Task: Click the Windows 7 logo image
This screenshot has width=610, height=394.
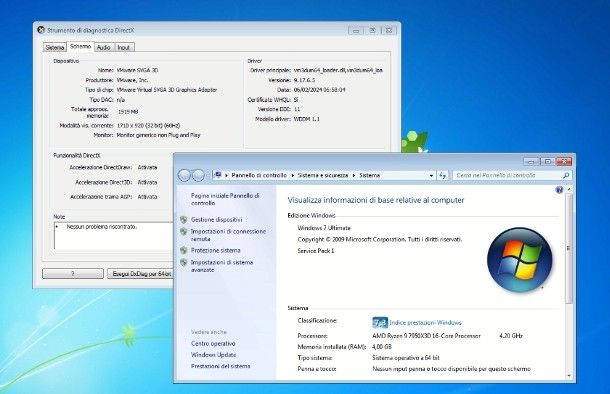Action: pos(519,260)
